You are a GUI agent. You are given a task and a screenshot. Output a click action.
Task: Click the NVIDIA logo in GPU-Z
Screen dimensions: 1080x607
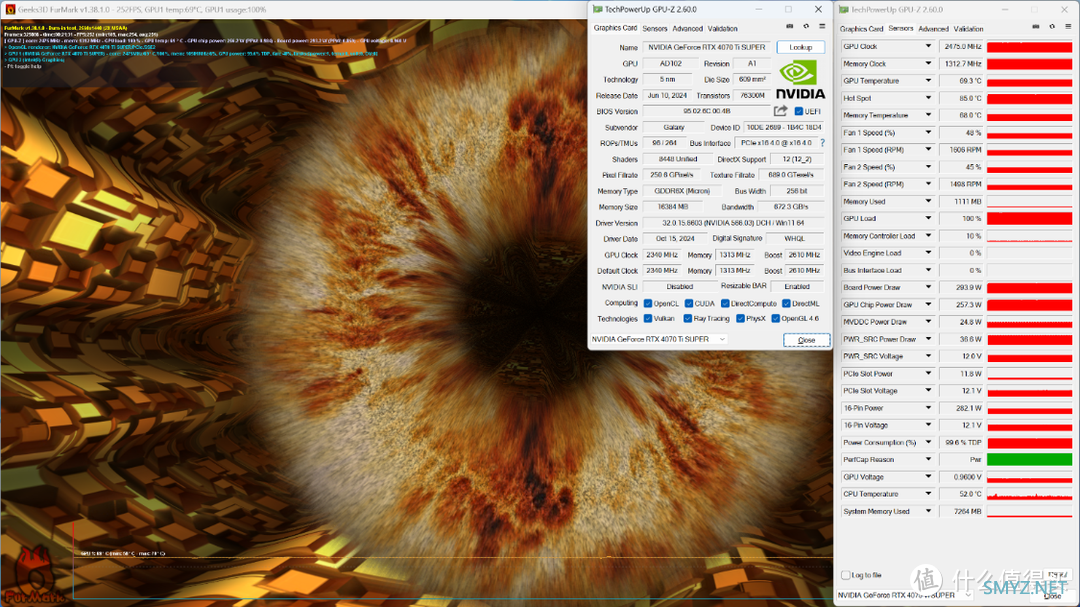pyautogui.click(x=800, y=79)
